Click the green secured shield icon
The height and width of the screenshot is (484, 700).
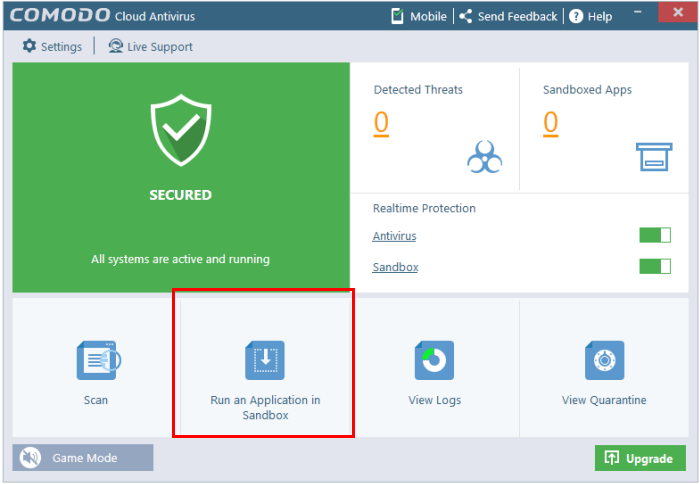click(x=181, y=130)
